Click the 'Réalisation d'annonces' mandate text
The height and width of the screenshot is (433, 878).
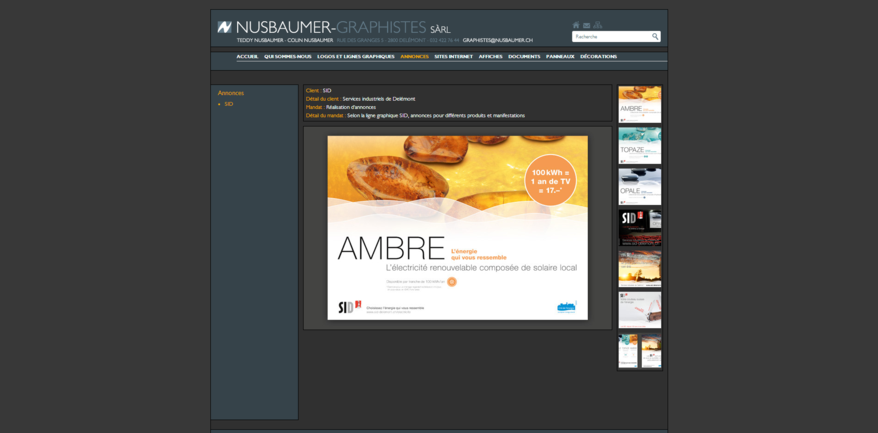(x=351, y=107)
